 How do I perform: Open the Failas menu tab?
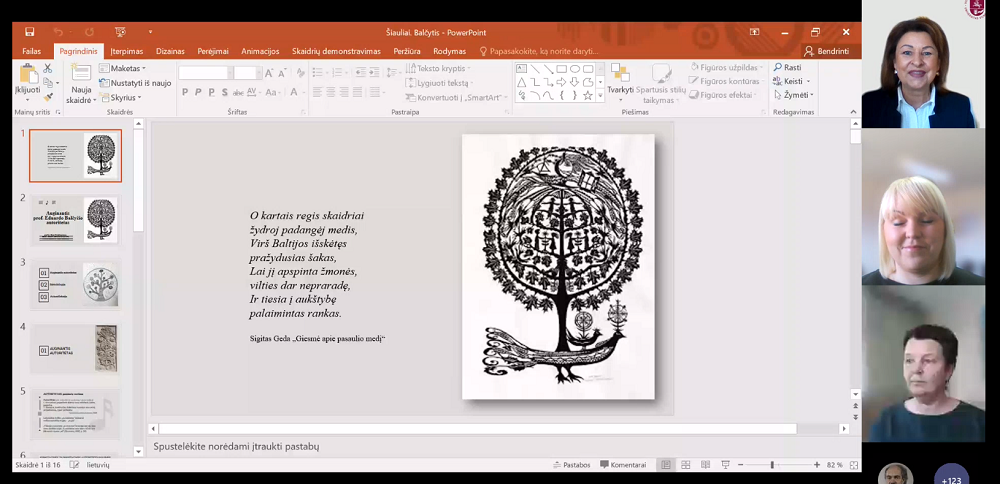click(x=32, y=51)
